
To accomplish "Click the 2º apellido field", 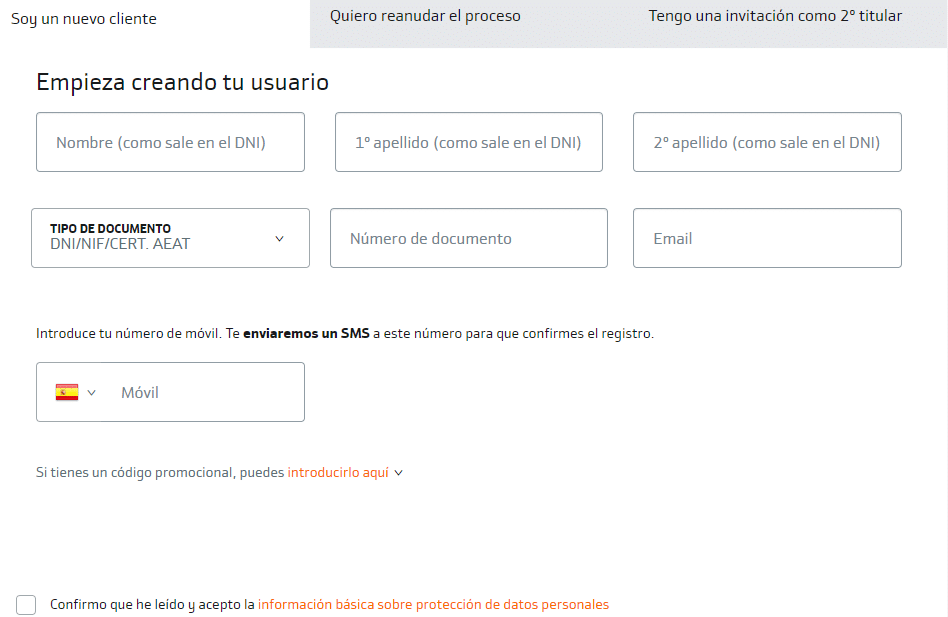I will (767, 142).
